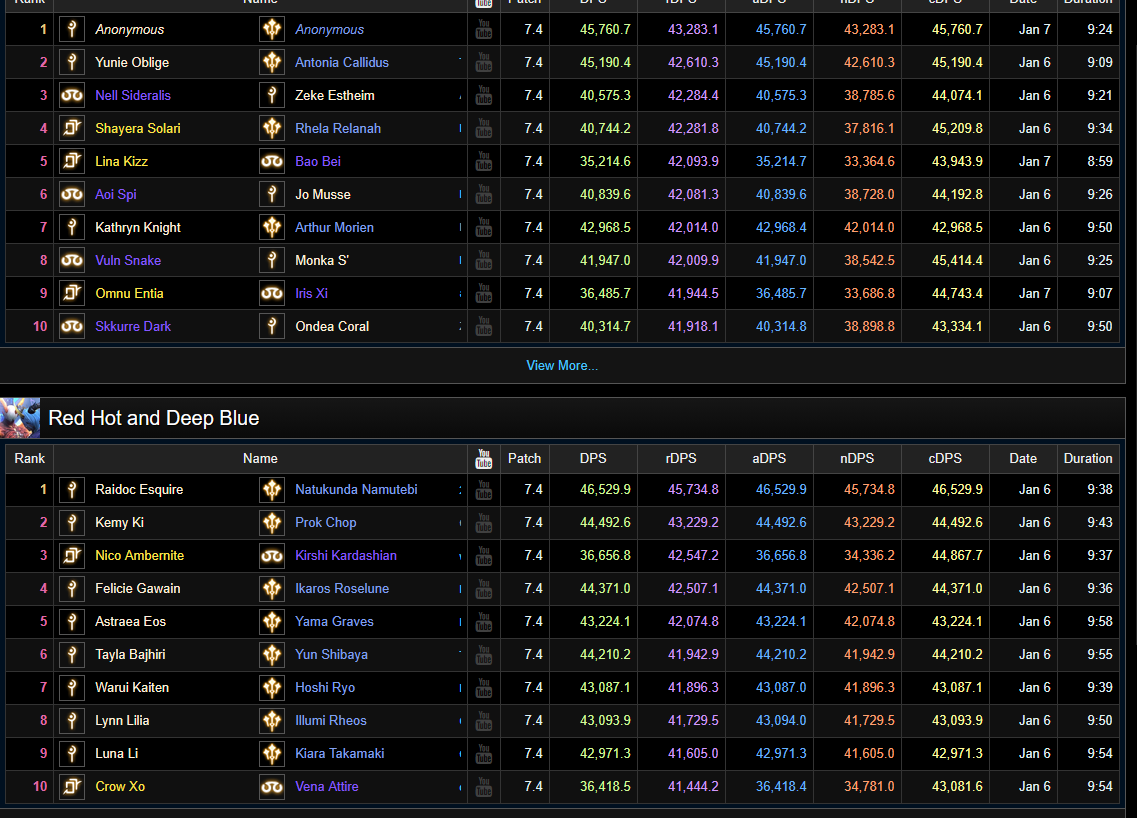The image size is (1137, 818).
Task: Sort by the DPS column header
Action: 593,458
